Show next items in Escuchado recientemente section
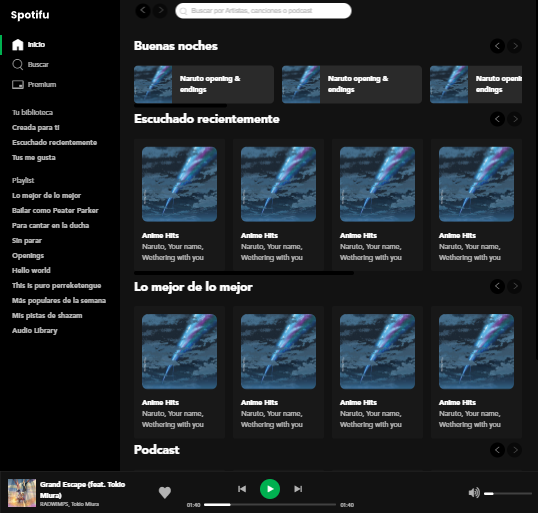538x513 pixels. click(x=515, y=119)
